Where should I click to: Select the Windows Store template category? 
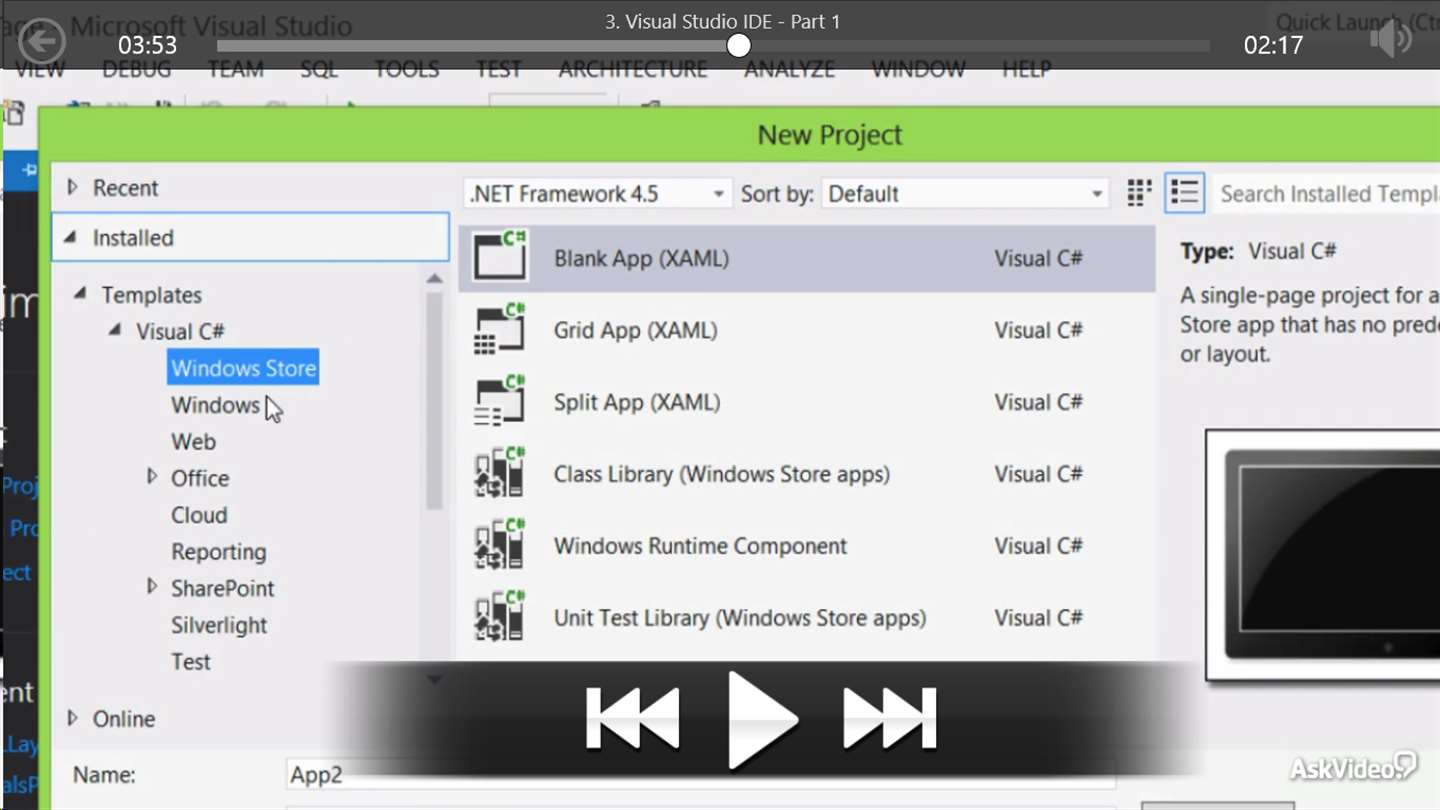coord(243,368)
